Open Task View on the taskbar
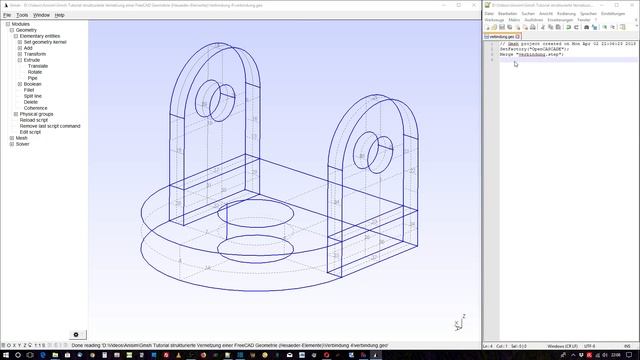Viewport: 640px width, 360px height. 30,355
